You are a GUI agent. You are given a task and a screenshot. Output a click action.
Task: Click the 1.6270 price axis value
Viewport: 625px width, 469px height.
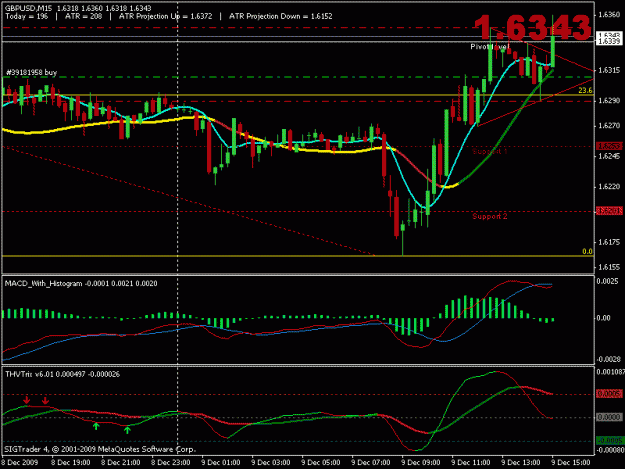609,126
